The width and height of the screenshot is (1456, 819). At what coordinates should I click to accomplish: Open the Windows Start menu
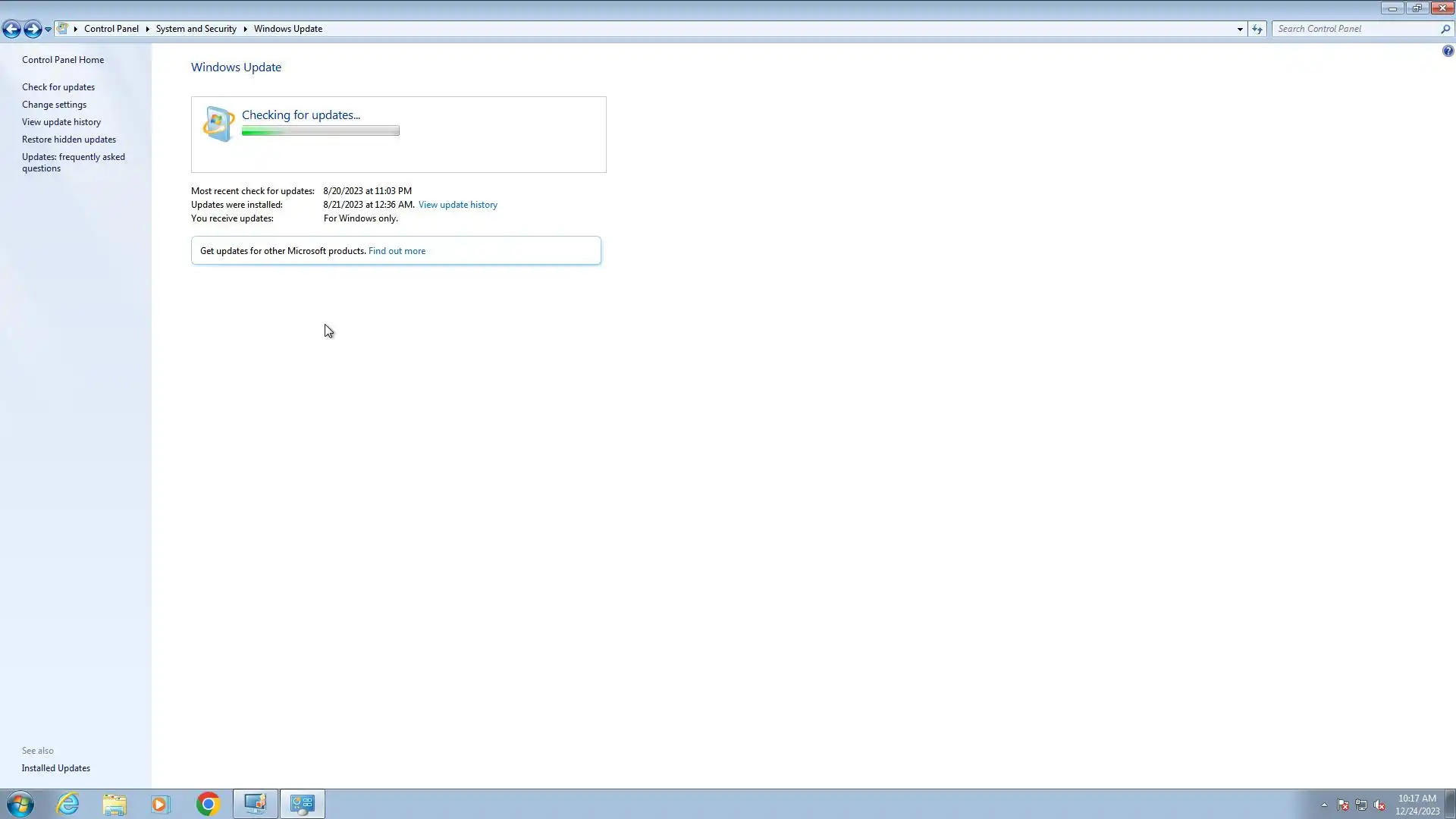pyautogui.click(x=20, y=804)
